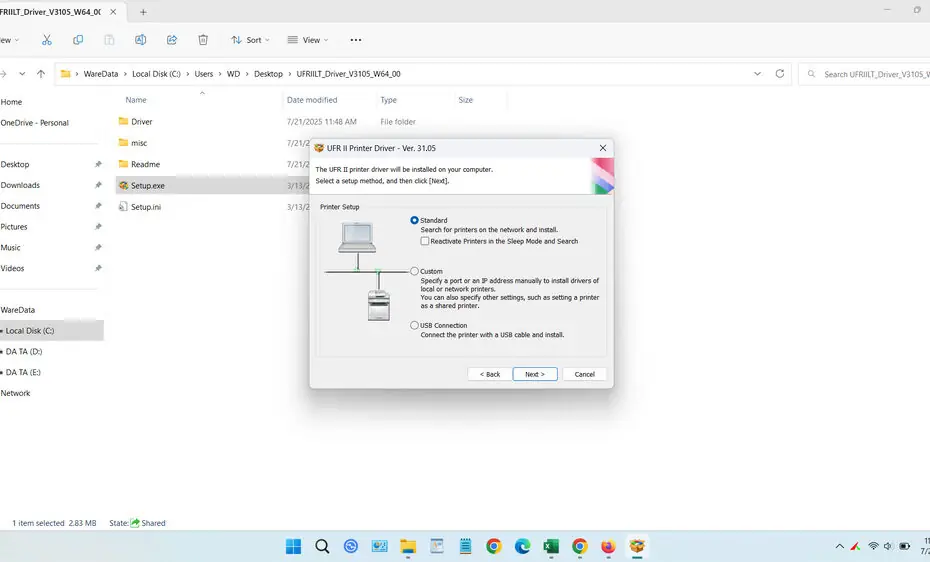Close the UFR II Printer Driver dialog
930x562 pixels.
coord(603,148)
